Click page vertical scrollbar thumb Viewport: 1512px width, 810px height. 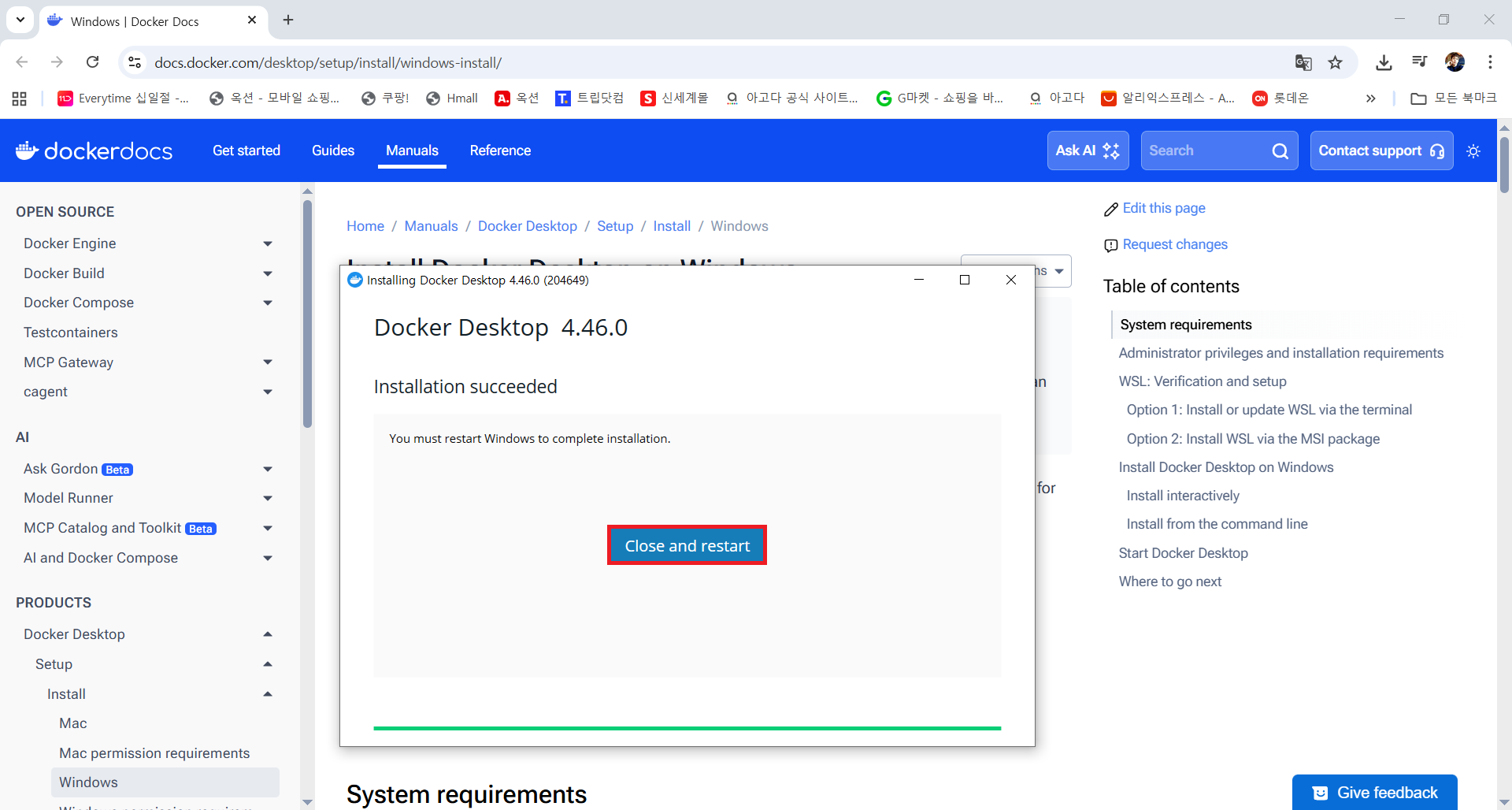click(1504, 165)
